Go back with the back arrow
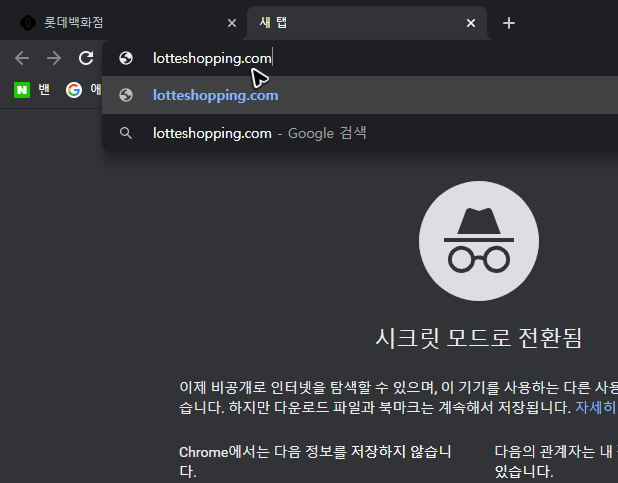 [22, 58]
